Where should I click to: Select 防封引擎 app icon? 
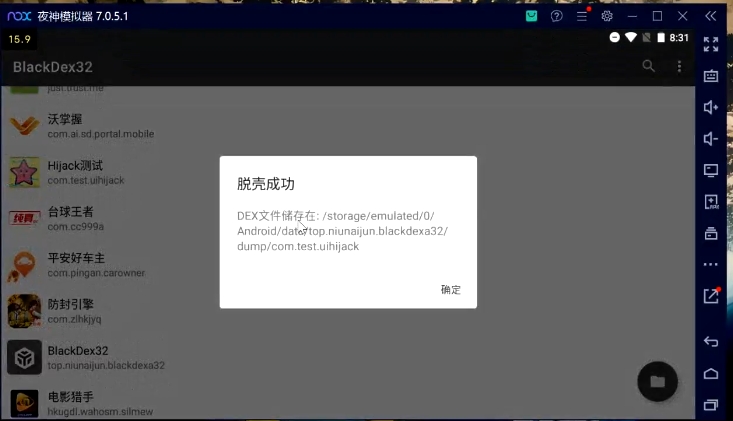[x=24, y=311]
